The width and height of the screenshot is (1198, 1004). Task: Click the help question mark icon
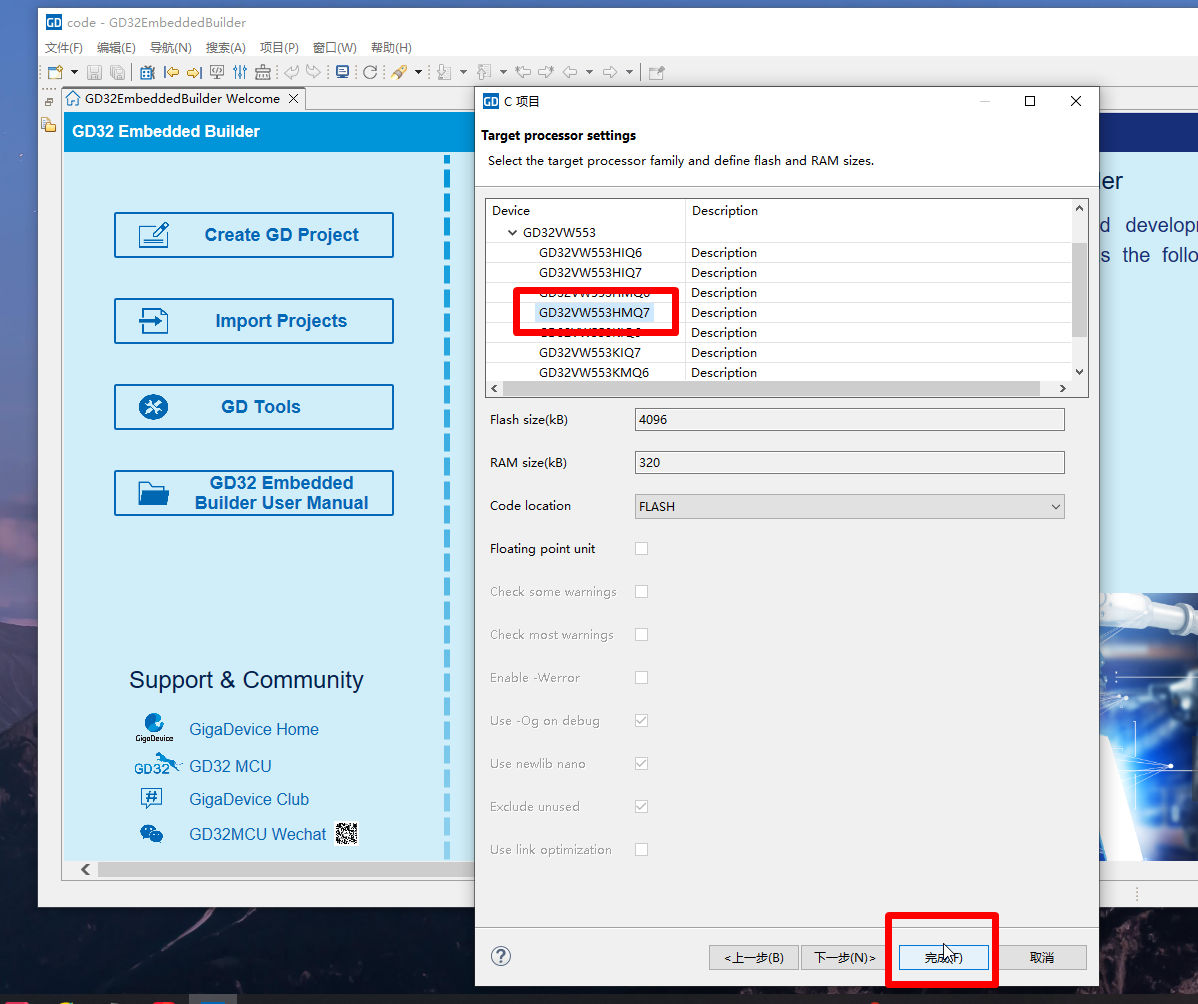pyautogui.click(x=501, y=956)
